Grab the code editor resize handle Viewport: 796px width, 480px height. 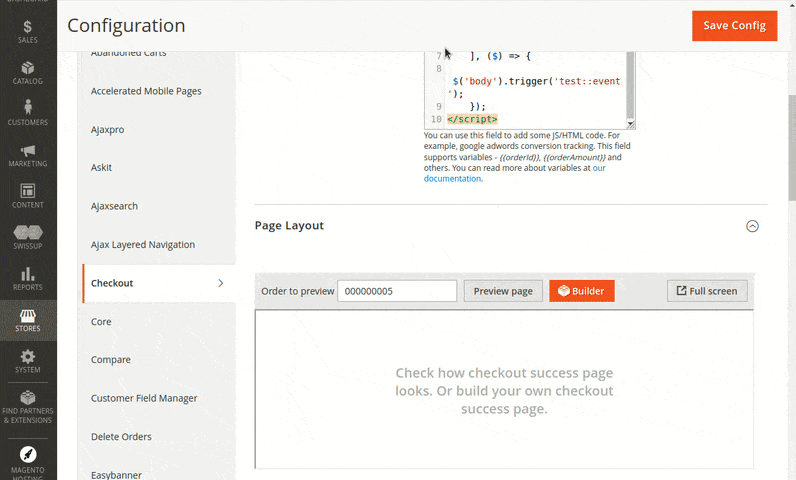[631, 124]
